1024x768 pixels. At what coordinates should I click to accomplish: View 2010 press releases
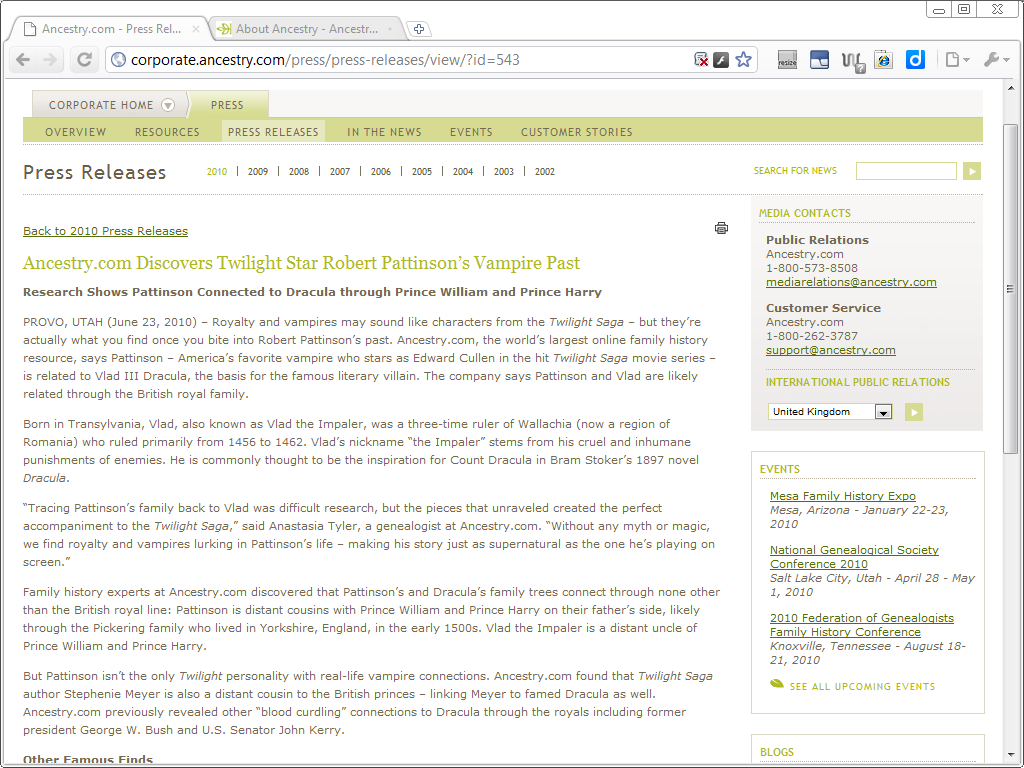click(x=217, y=172)
